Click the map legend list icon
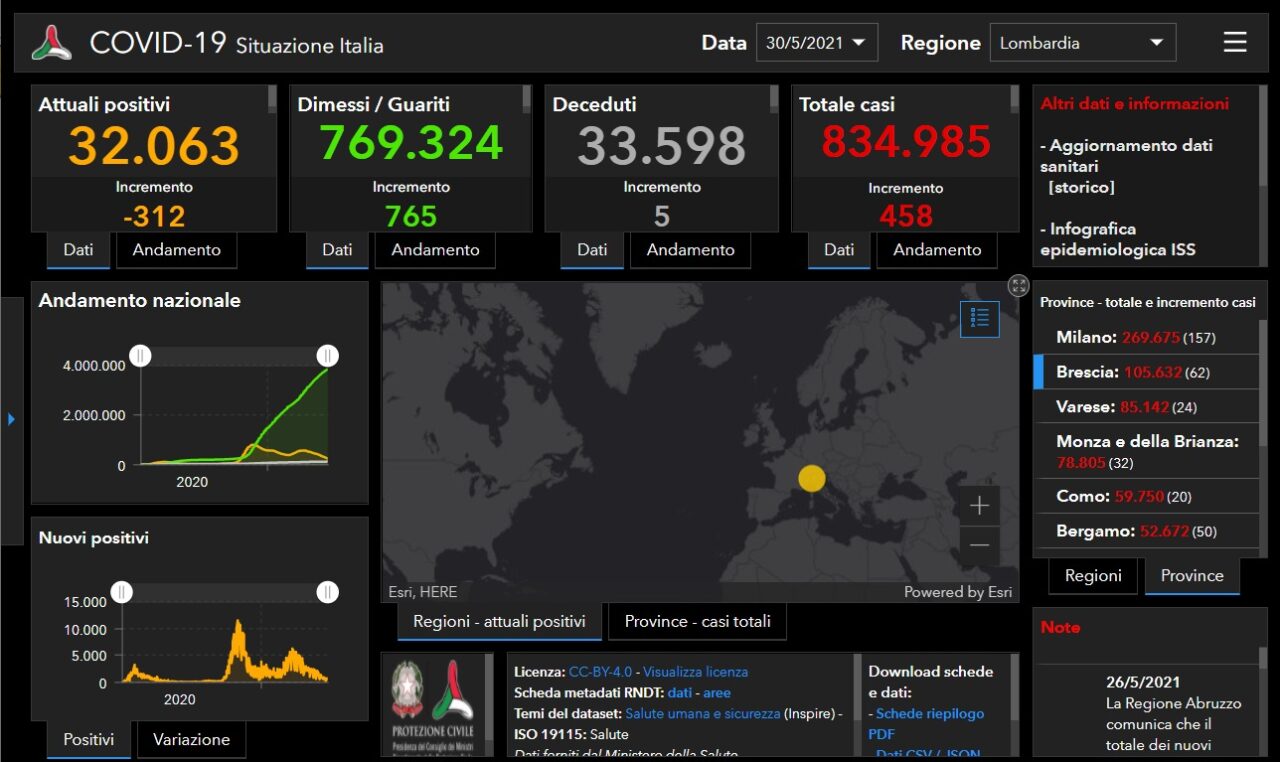The width and height of the screenshot is (1280, 762). pyautogui.click(x=979, y=318)
